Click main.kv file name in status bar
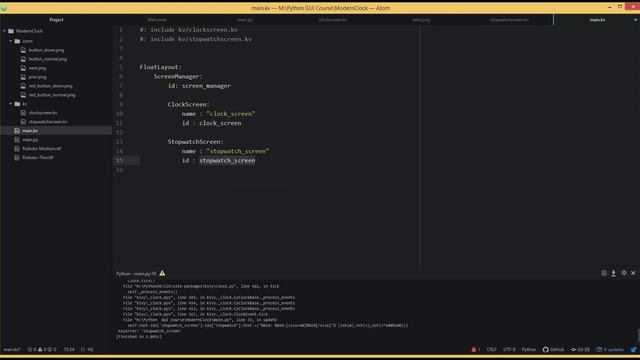 tap(11, 349)
